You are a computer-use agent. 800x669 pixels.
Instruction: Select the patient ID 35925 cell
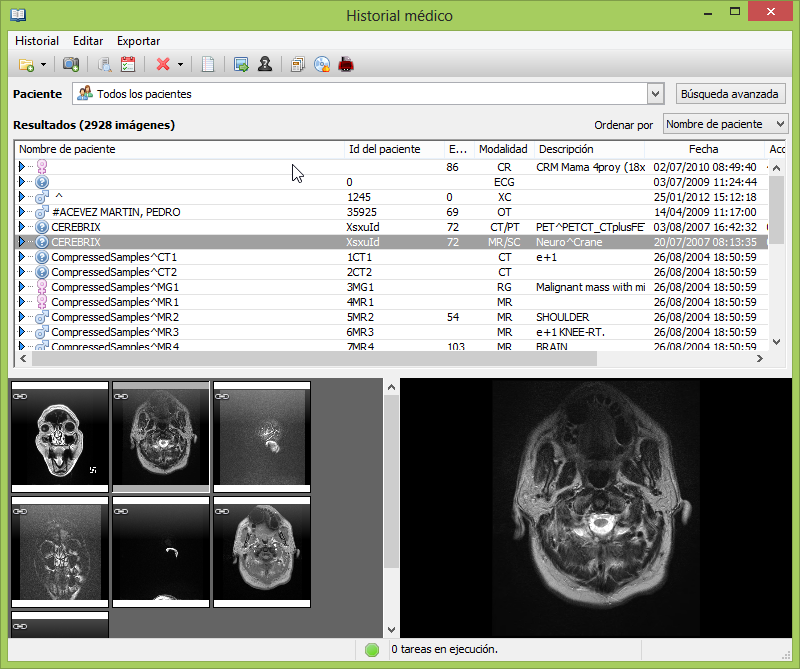362,212
